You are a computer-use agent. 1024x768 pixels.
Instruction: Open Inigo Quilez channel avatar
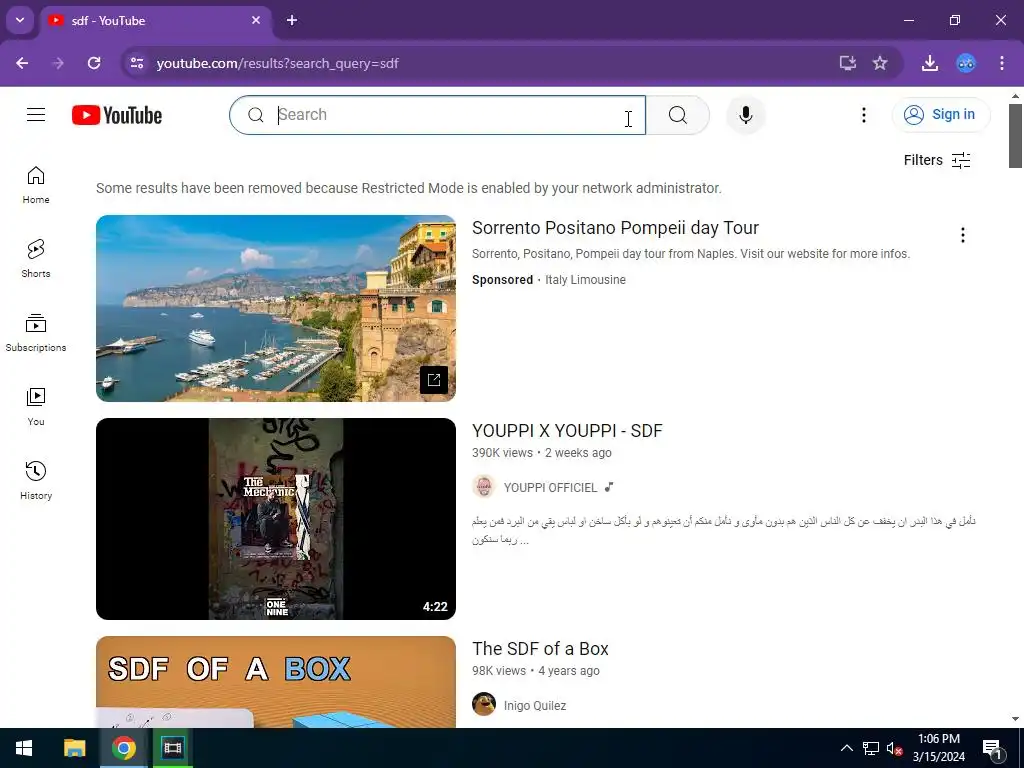click(x=484, y=705)
